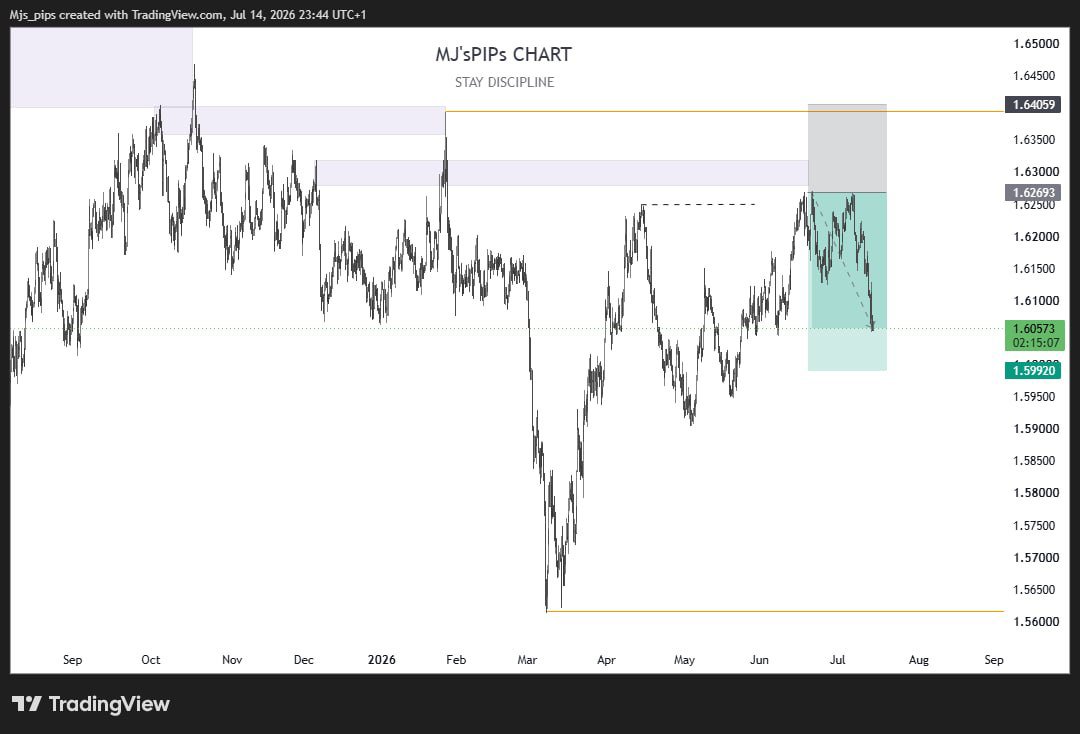Click the Aug label on time axis
Screen dimensions: 1080x734
[919, 660]
